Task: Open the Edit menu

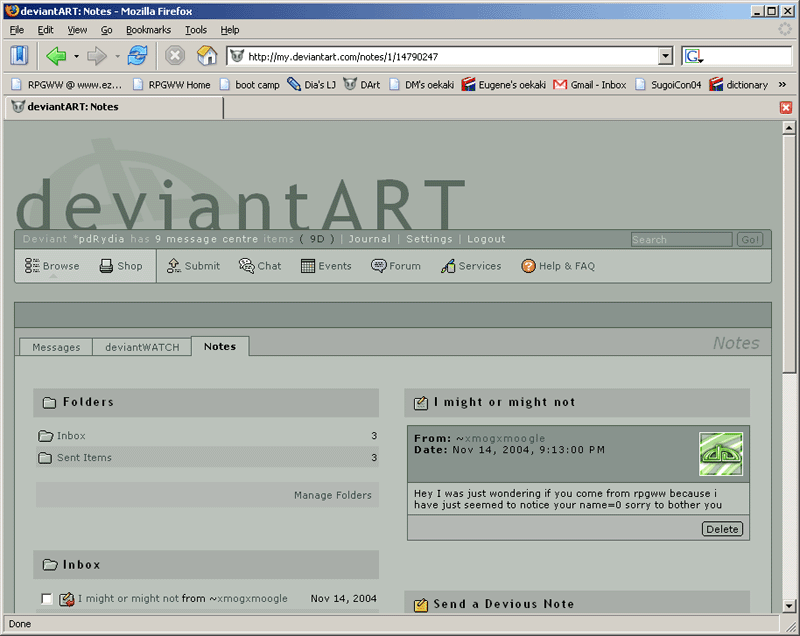Action: pos(45,30)
